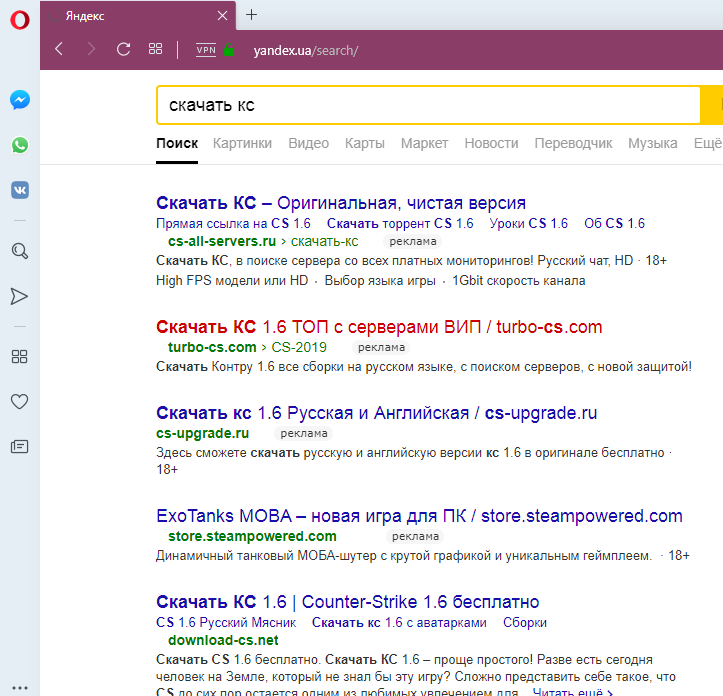
Task: Open Speed Dial from the sidebar
Action: [19, 356]
